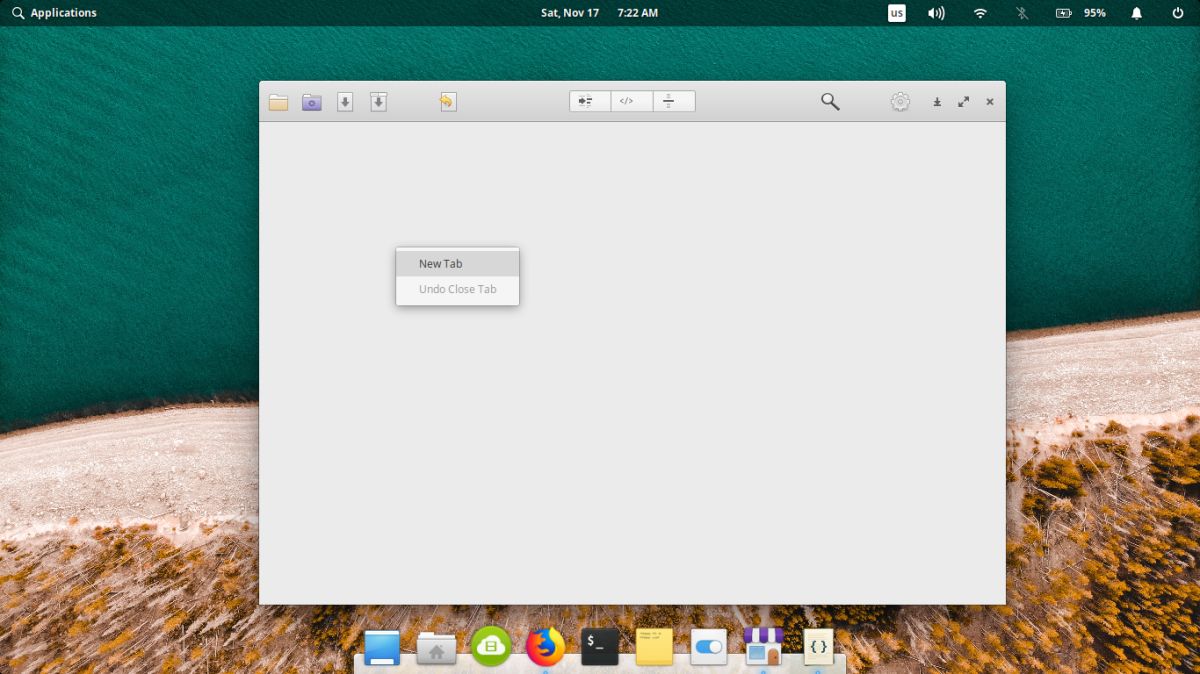Viewport: 1200px width, 674px height.
Task: Open the us keyboard layout indicator
Action: [897, 13]
